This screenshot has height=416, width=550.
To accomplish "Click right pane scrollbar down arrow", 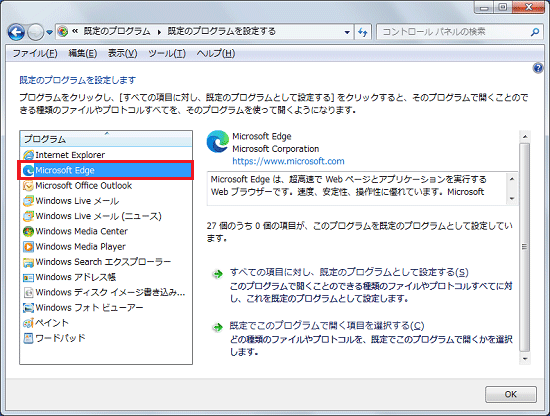I will pos(525,358).
